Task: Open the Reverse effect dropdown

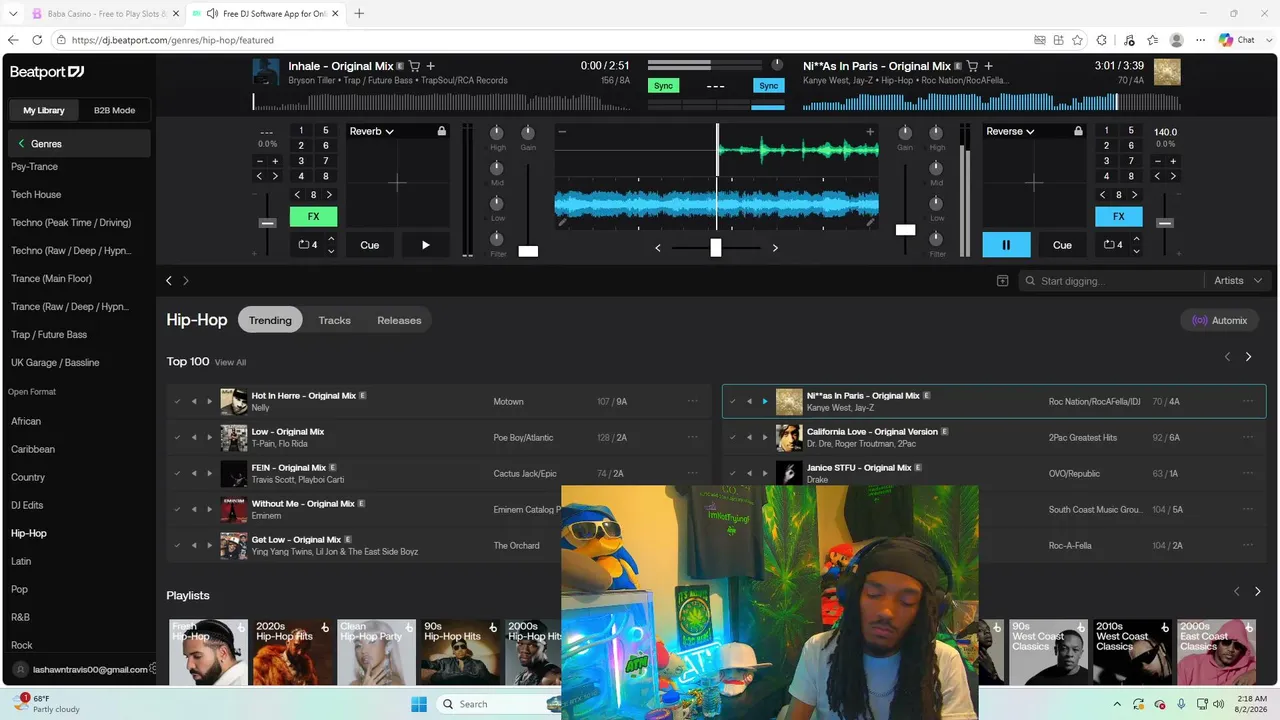Action: pos(1010,131)
